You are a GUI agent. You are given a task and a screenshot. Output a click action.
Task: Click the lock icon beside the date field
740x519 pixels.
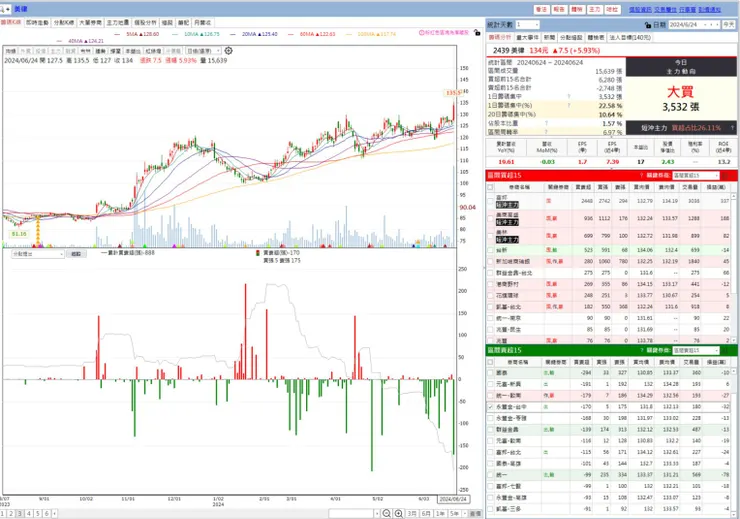tap(648, 25)
